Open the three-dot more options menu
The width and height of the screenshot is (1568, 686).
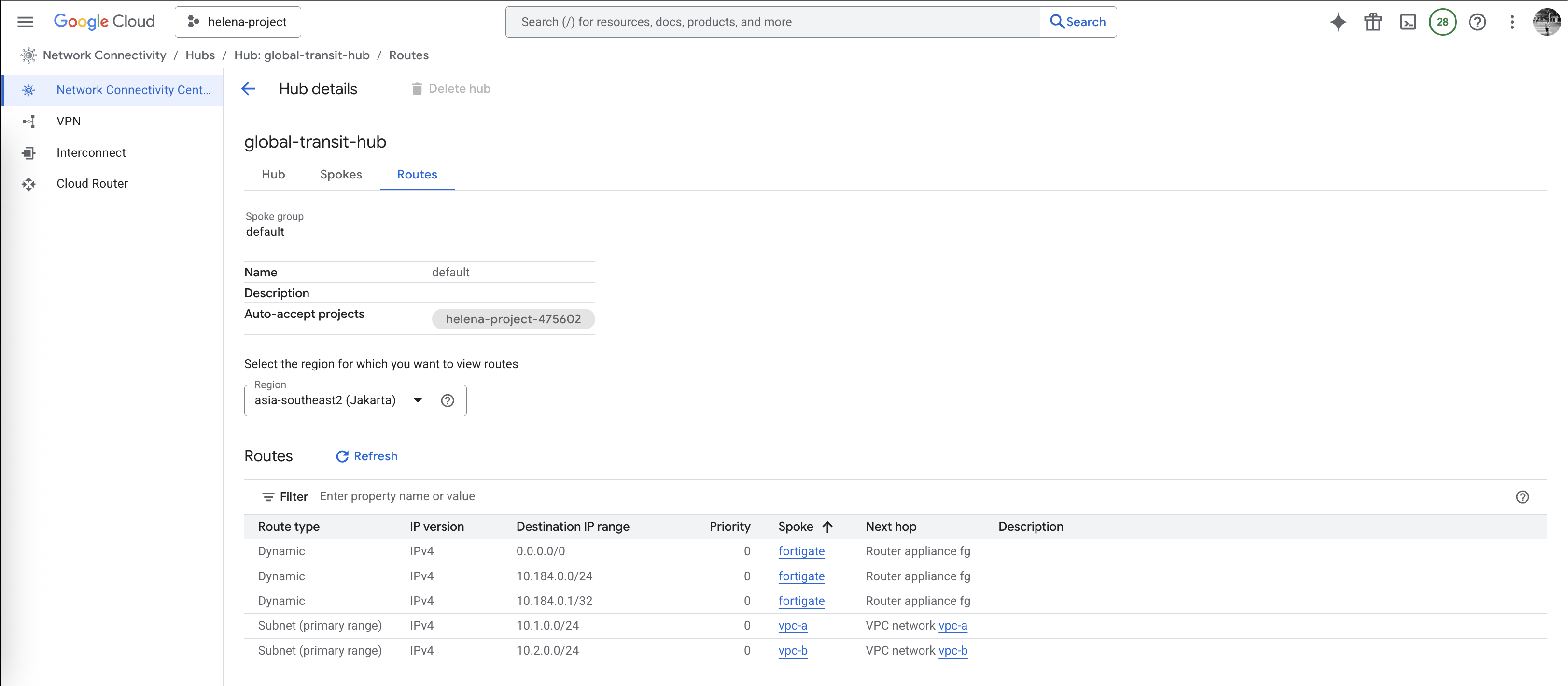[1512, 22]
